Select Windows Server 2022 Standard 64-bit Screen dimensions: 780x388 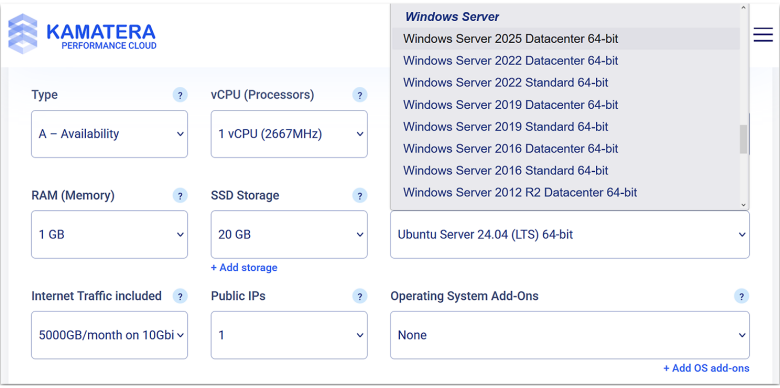click(x=565, y=83)
